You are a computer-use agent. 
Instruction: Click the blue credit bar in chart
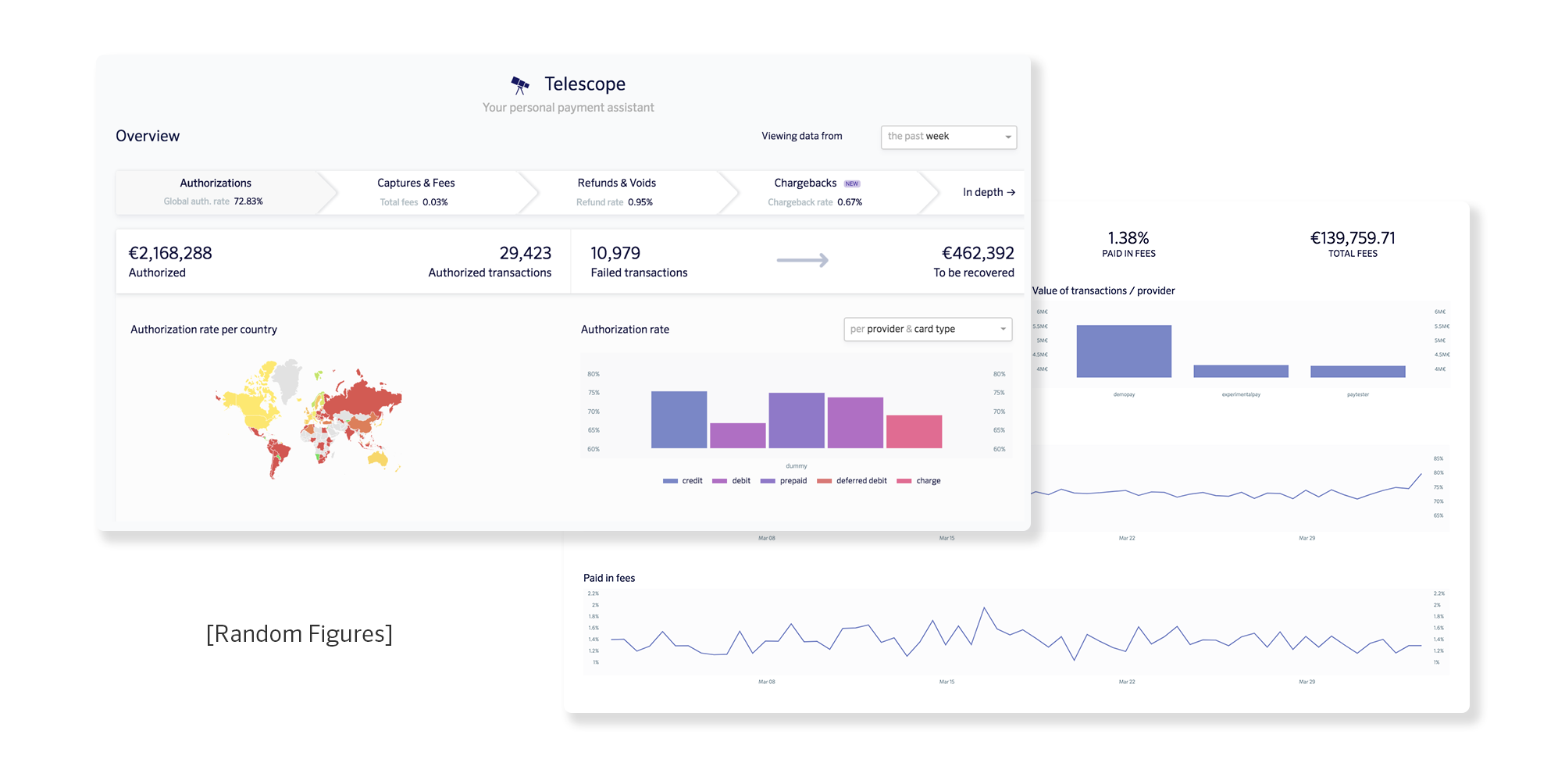coord(679,419)
